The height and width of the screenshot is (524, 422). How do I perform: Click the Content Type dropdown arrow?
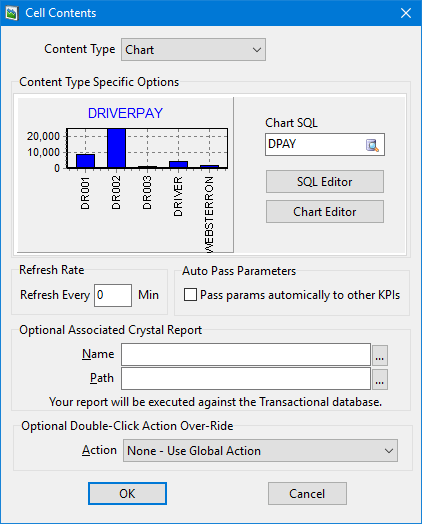[x=257, y=50]
